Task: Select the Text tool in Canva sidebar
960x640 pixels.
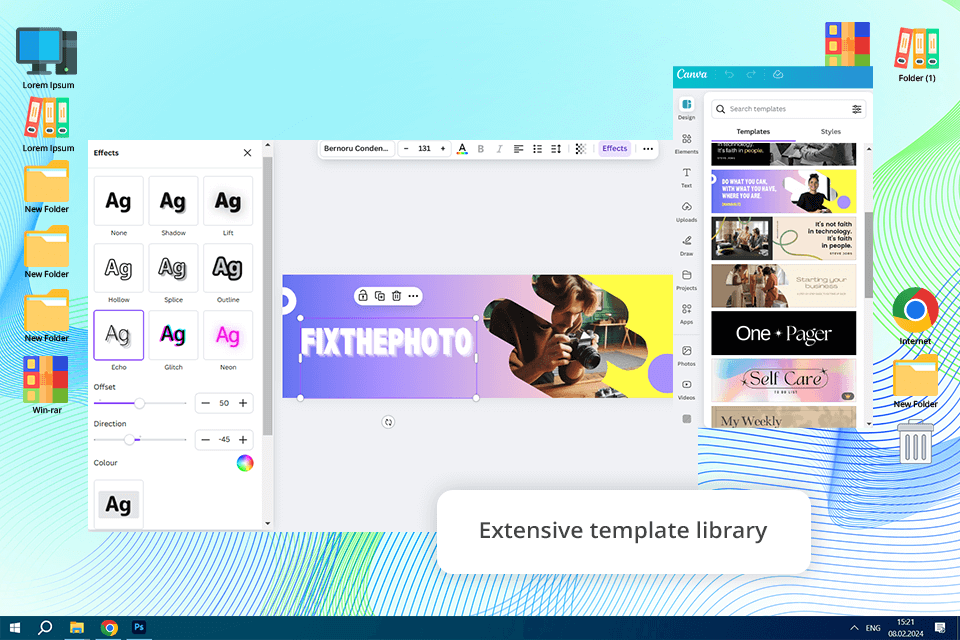Action: tap(686, 177)
